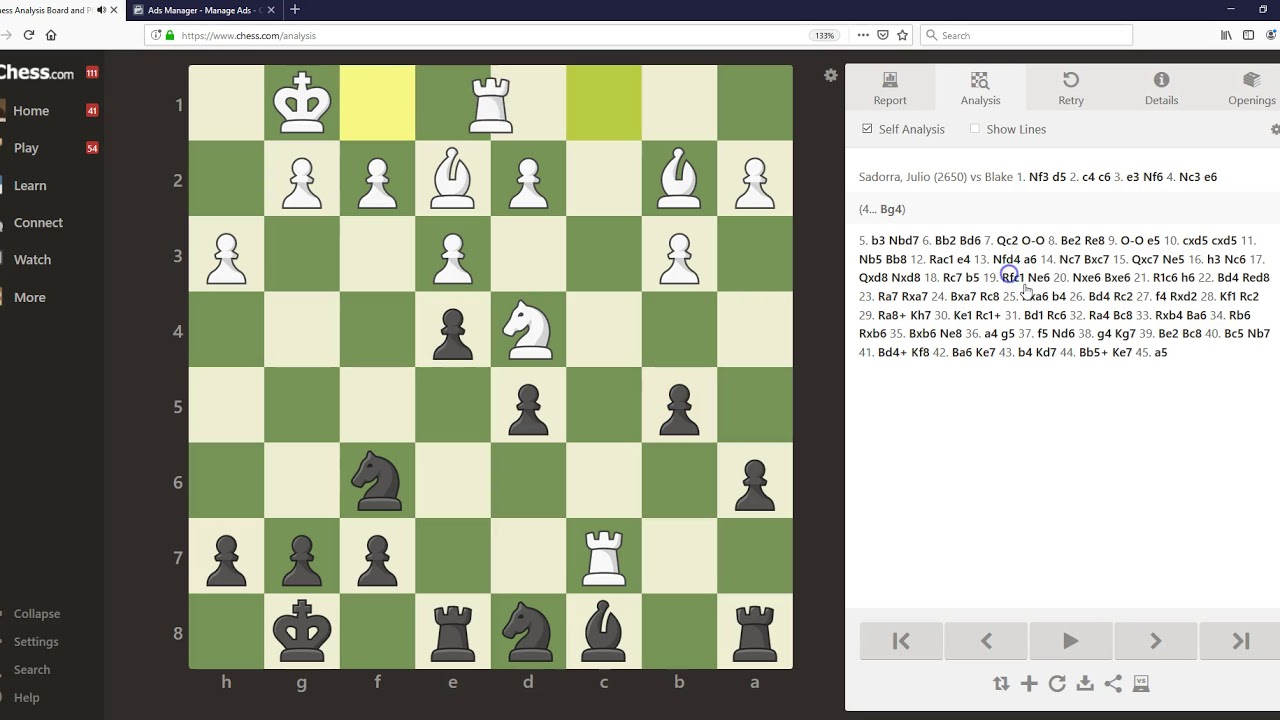Viewport: 1280px width, 720px height.
Task: Reload the page in the browser
Action: click(28, 35)
